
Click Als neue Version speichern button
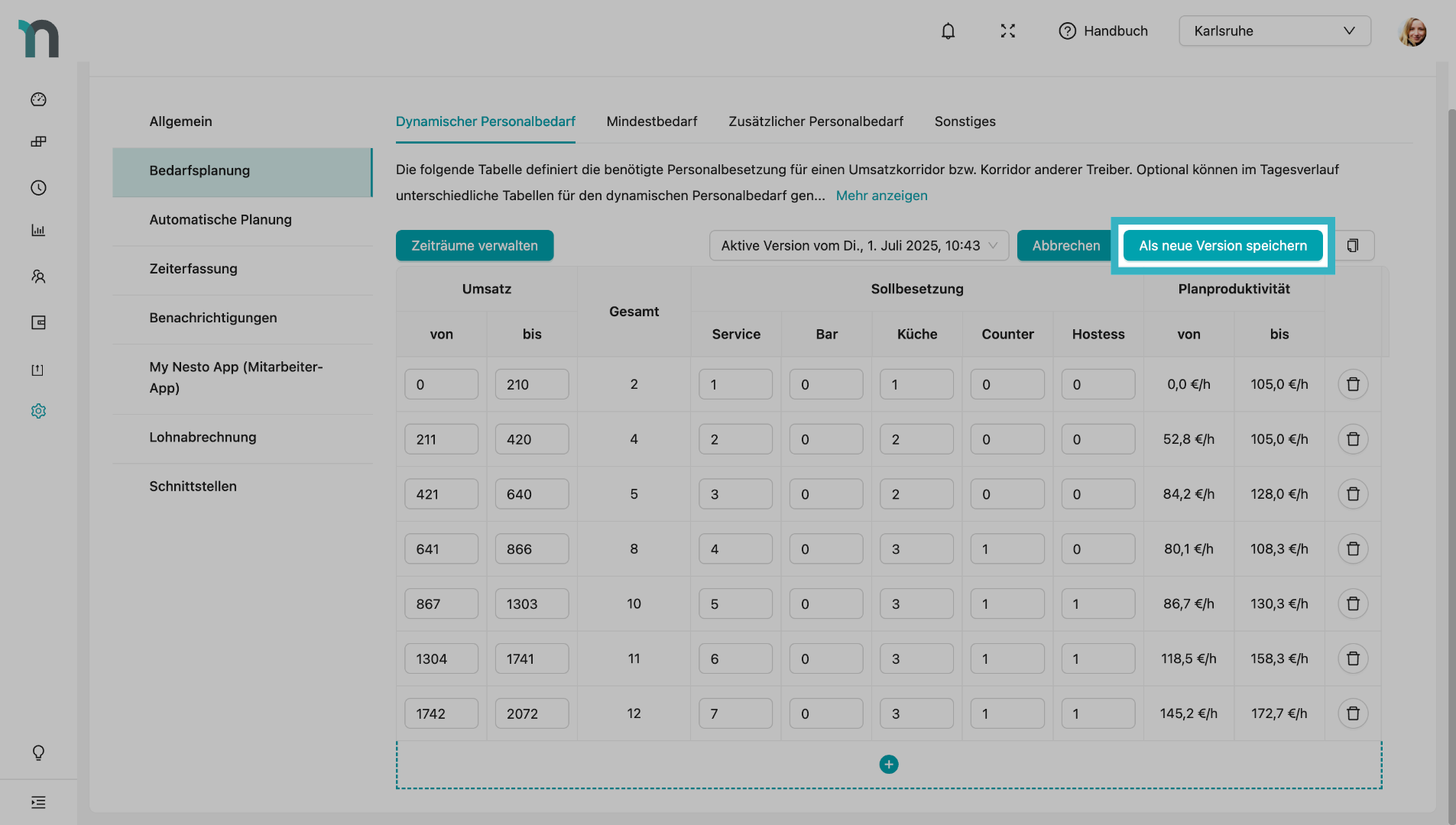coord(1222,245)
